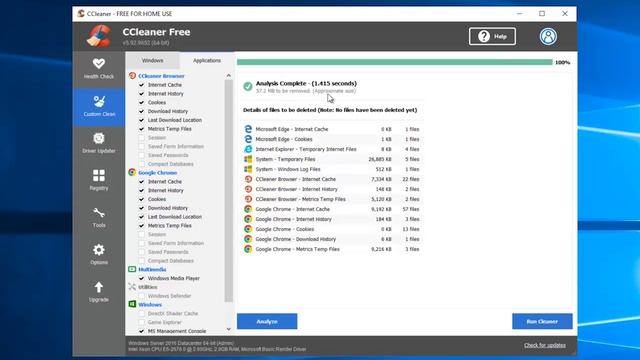Collapse the Windows category header
The image size is (640, 360).
(150, 304)
